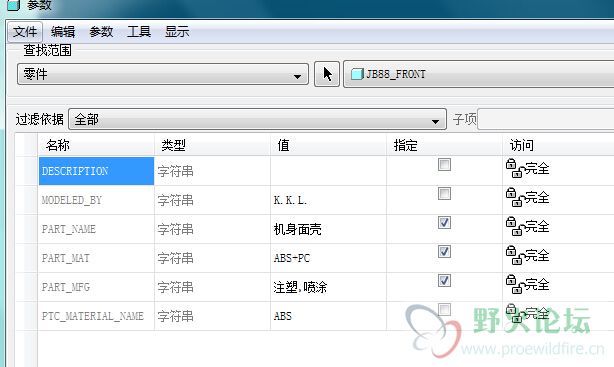The width and height of the screenshot is (614, 367).
Task: Toggle 指定 checkbox for MODELED_BY
Action: pos(444,193)
